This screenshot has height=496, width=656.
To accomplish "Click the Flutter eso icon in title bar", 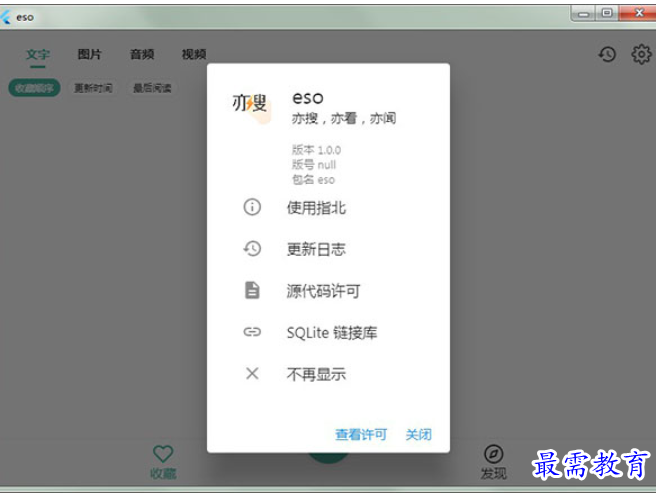I will click(x=6, y=17).
